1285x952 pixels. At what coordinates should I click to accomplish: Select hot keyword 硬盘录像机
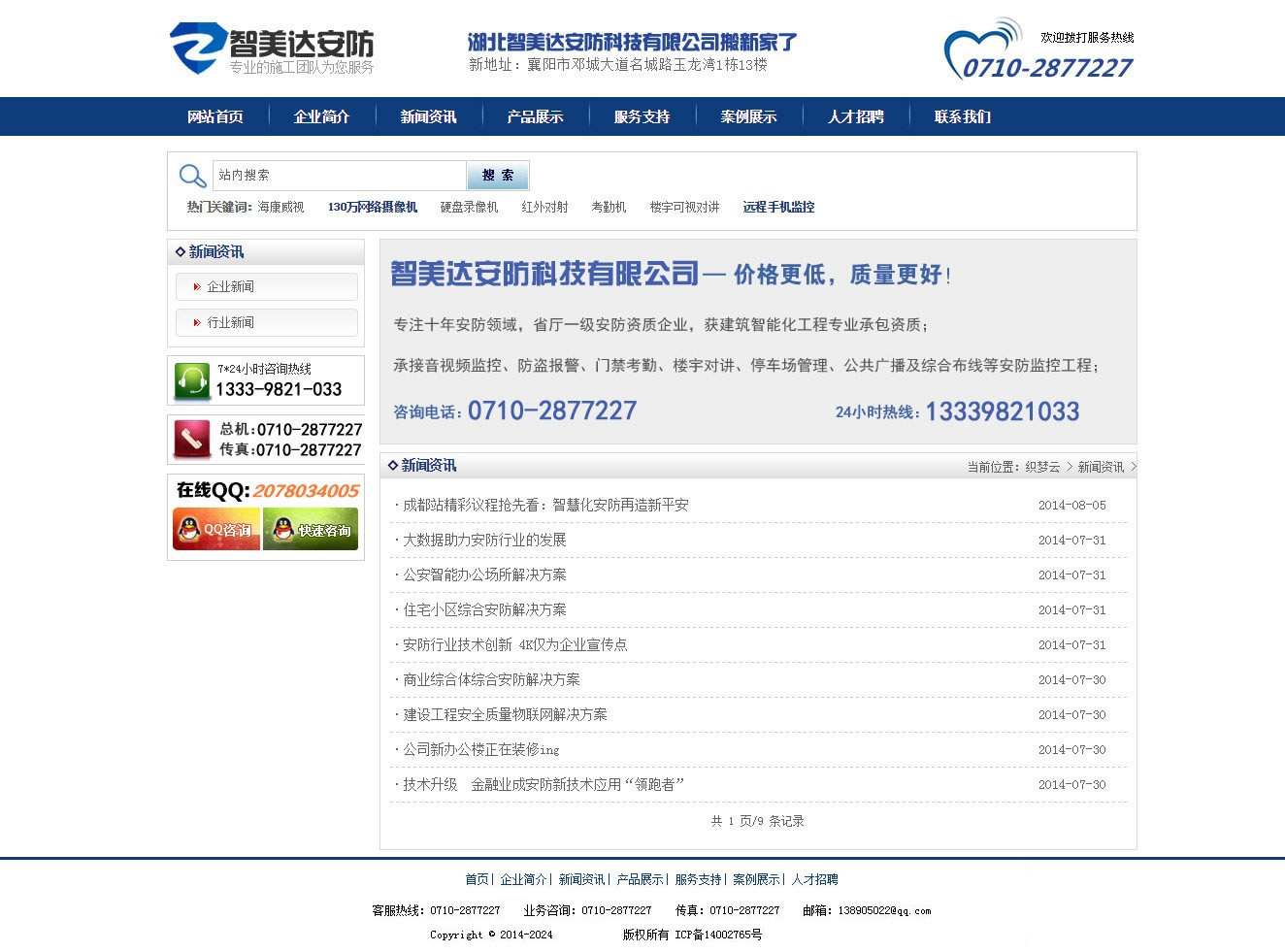(x=469, y=208)
